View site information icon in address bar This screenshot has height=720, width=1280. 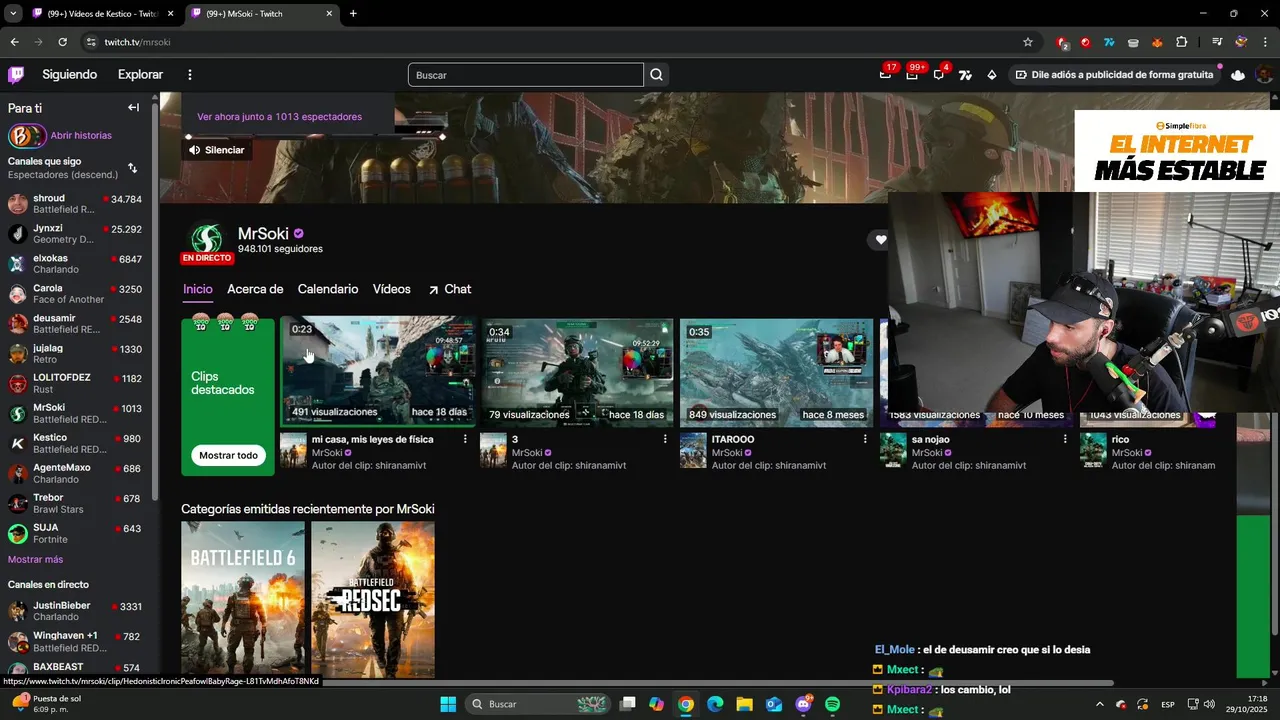(x=91, y=42)
